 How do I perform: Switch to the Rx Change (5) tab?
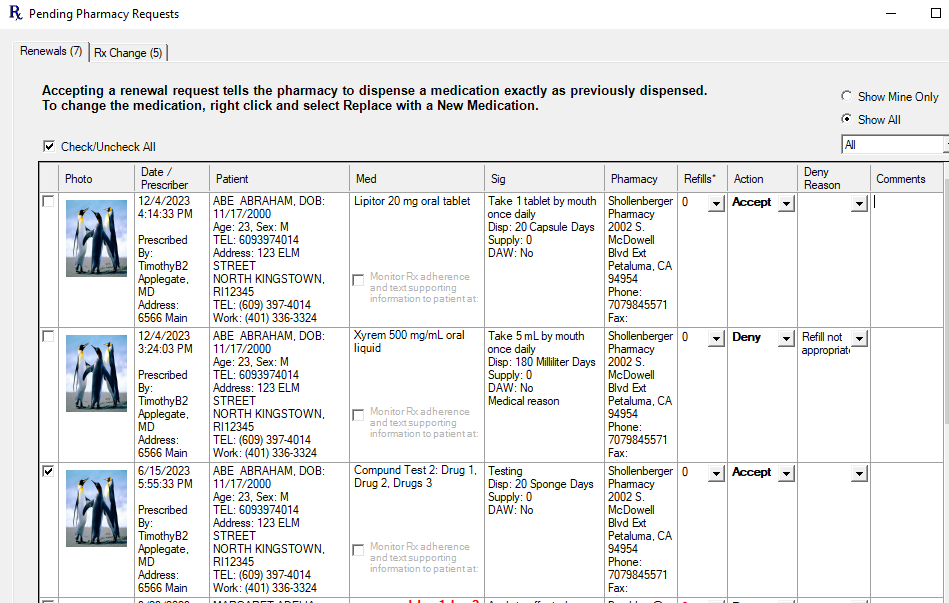128,52
